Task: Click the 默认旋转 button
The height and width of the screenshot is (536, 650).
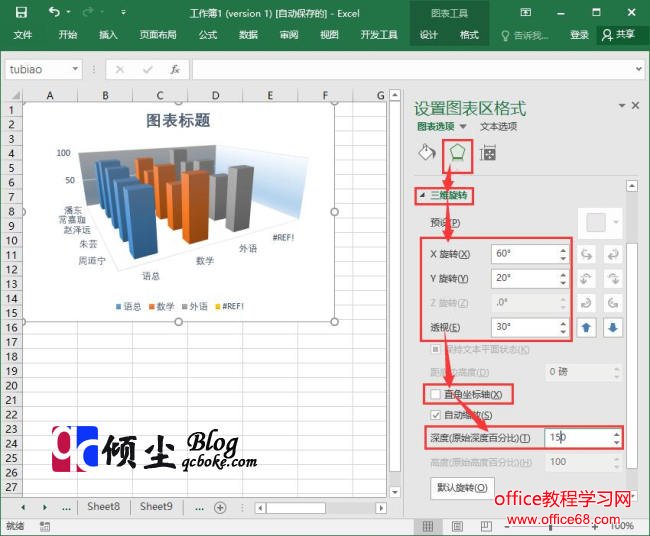Action: tap(462, 487)
